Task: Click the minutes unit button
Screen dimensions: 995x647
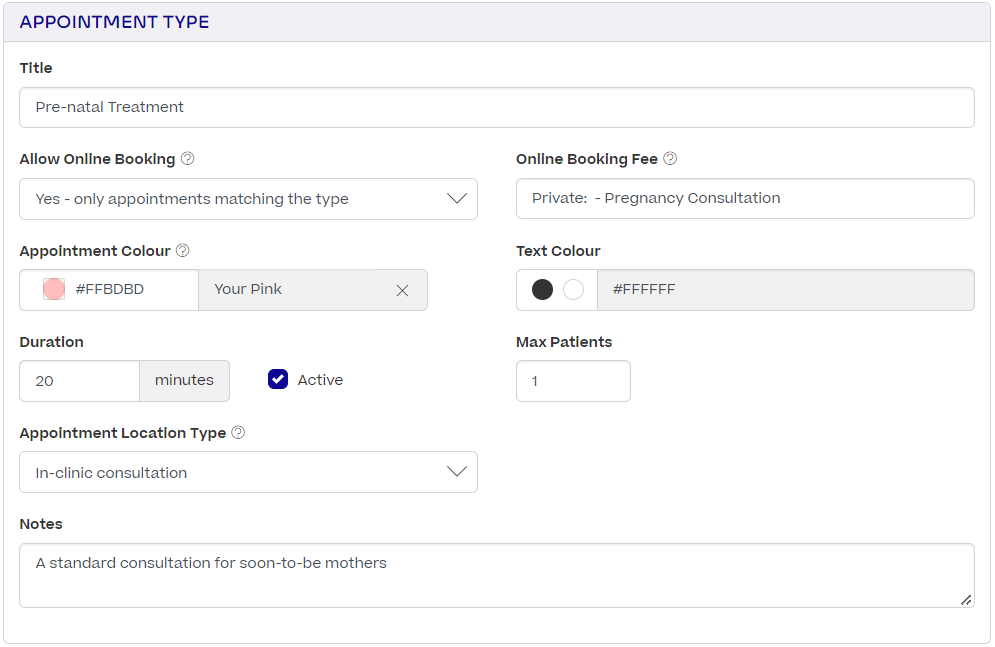Action: pos(184,380)
